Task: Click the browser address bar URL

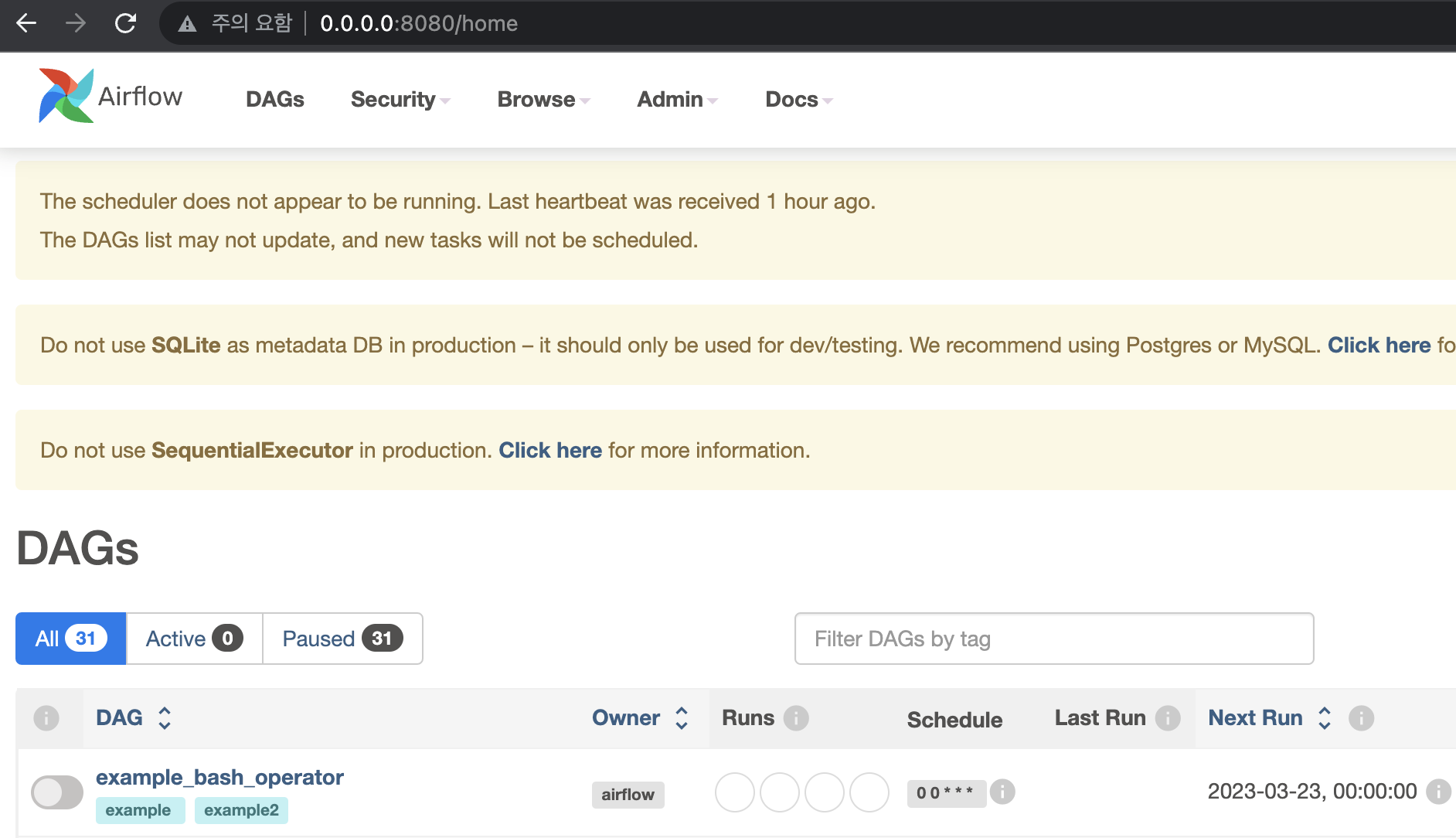Action: tap(419, 23)
